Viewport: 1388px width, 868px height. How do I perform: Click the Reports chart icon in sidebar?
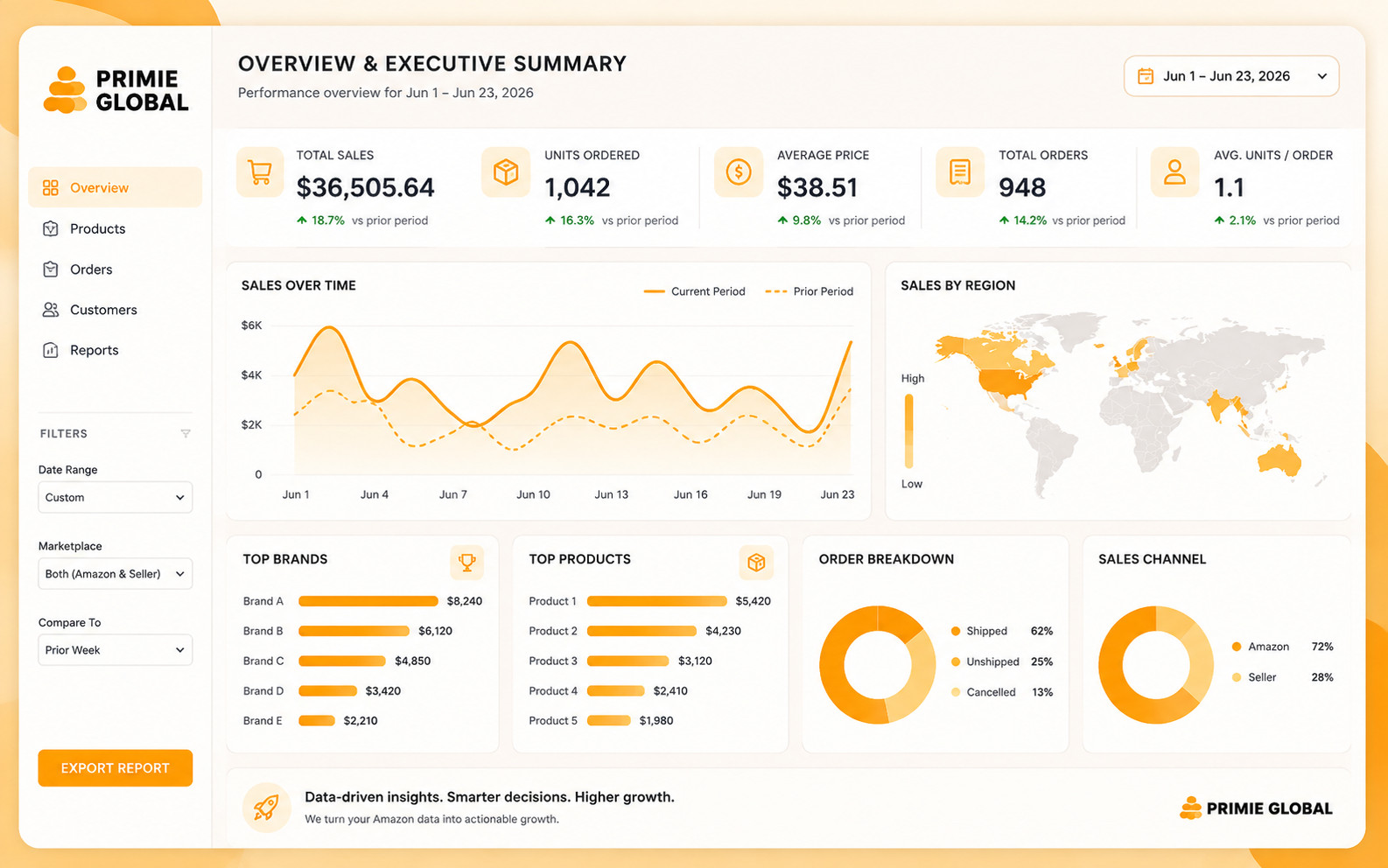tap(51, 350)
